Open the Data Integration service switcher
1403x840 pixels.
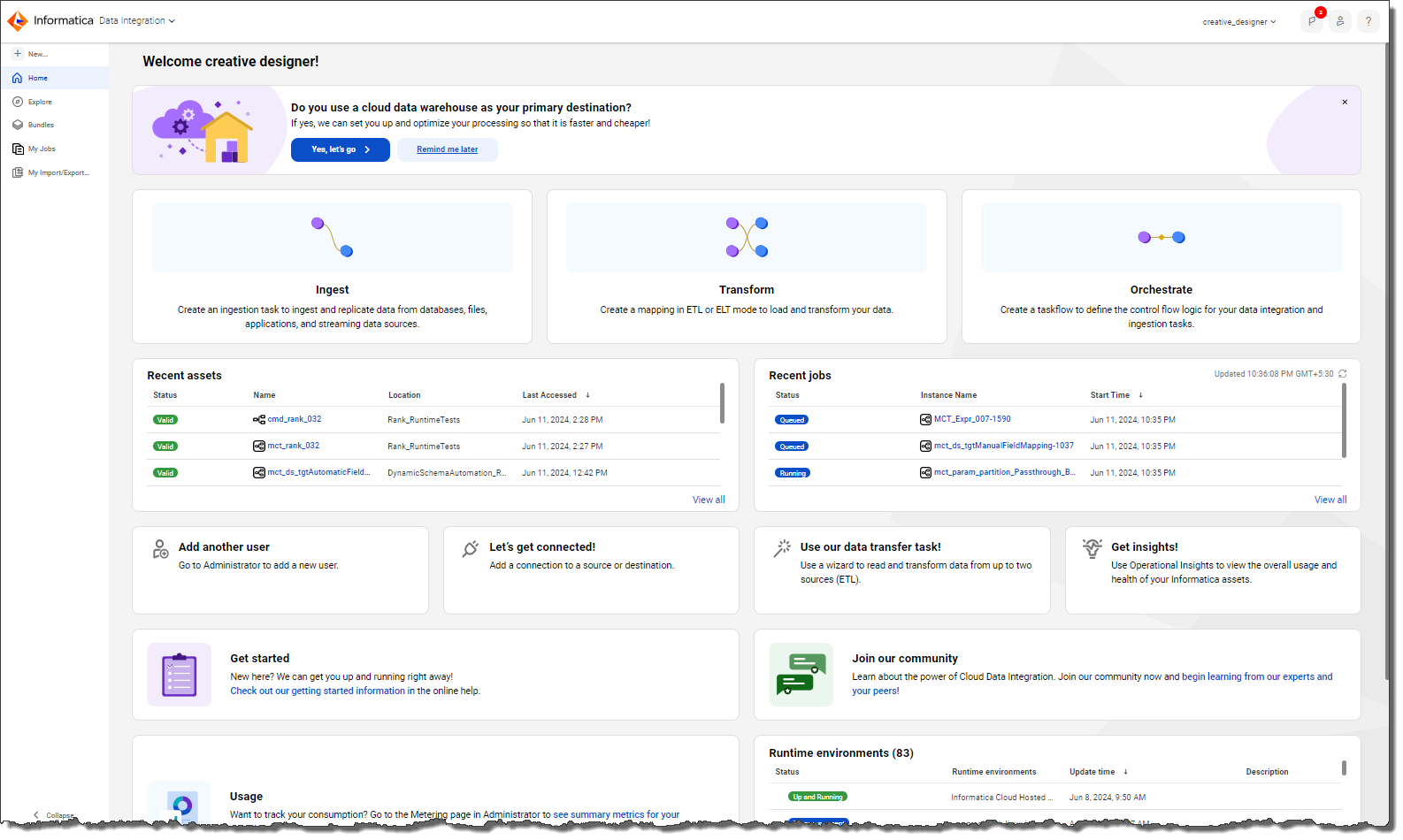137,20
